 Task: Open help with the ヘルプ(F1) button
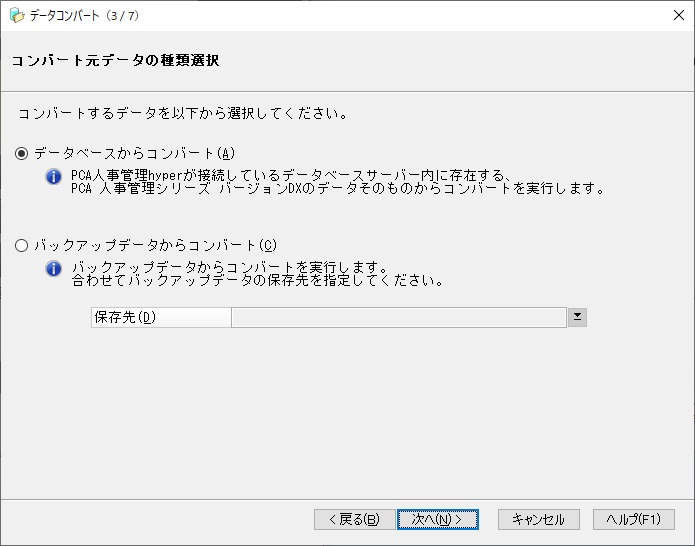click(x=634, y=519)
